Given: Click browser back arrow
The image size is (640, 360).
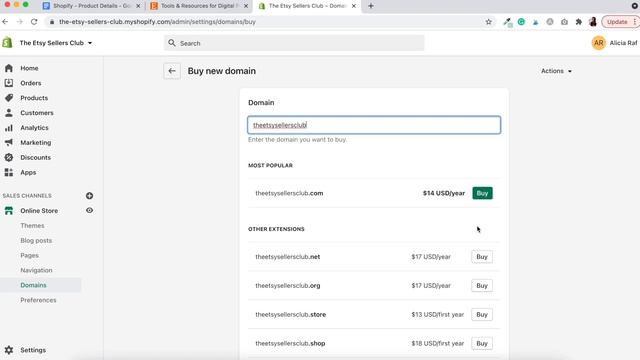Looking at the screenshot, I should tap(5, 22).
